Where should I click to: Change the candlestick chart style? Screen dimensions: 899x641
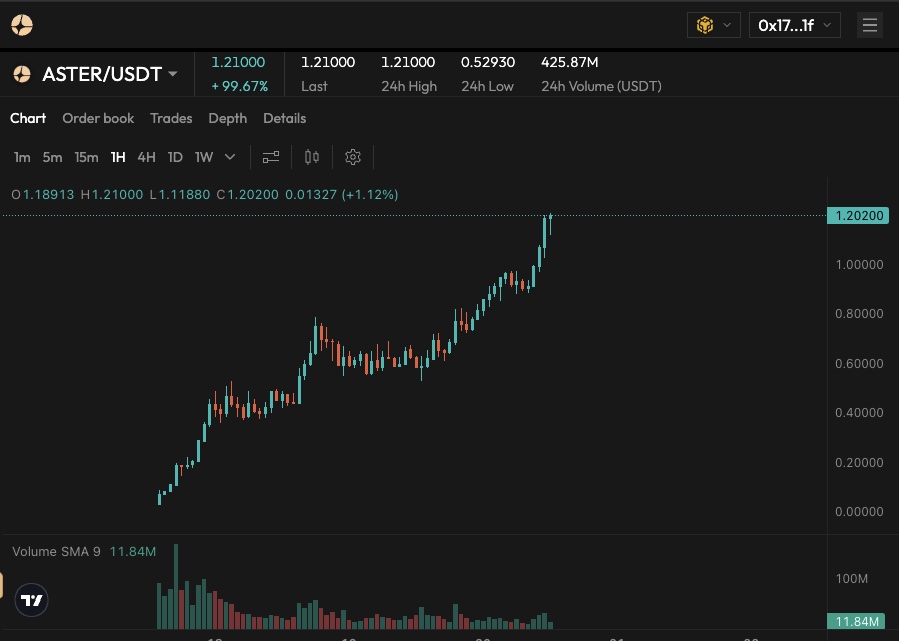[311, 157]
